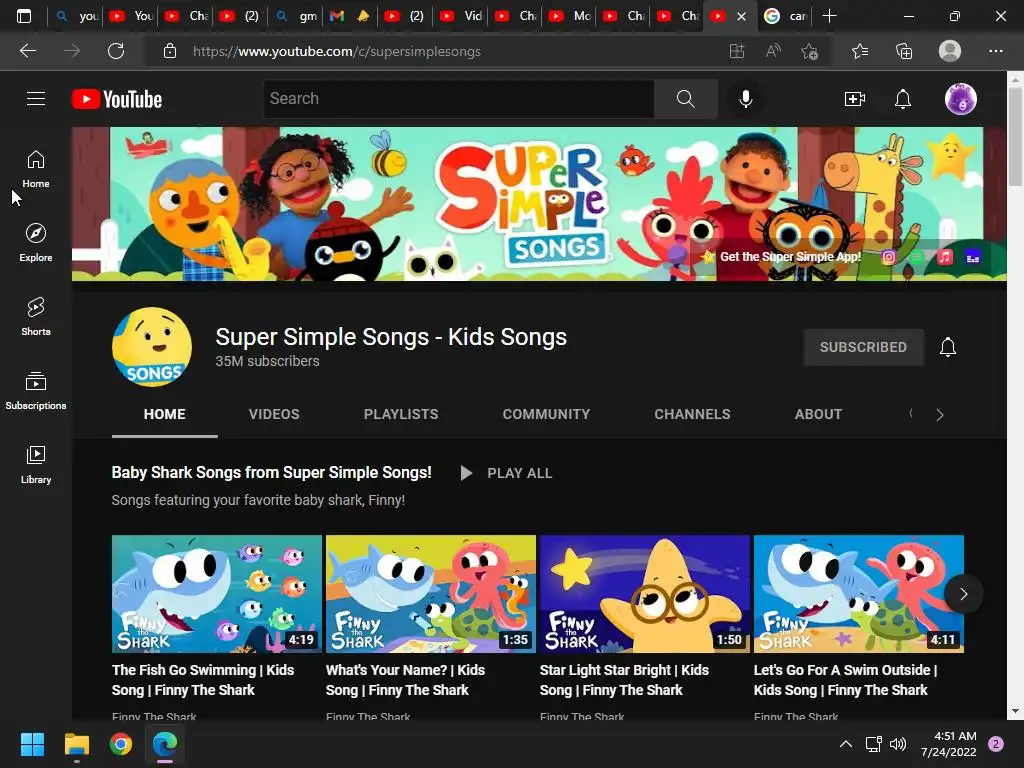
Task: Open browser profile icon
Action: pos(950,51)
